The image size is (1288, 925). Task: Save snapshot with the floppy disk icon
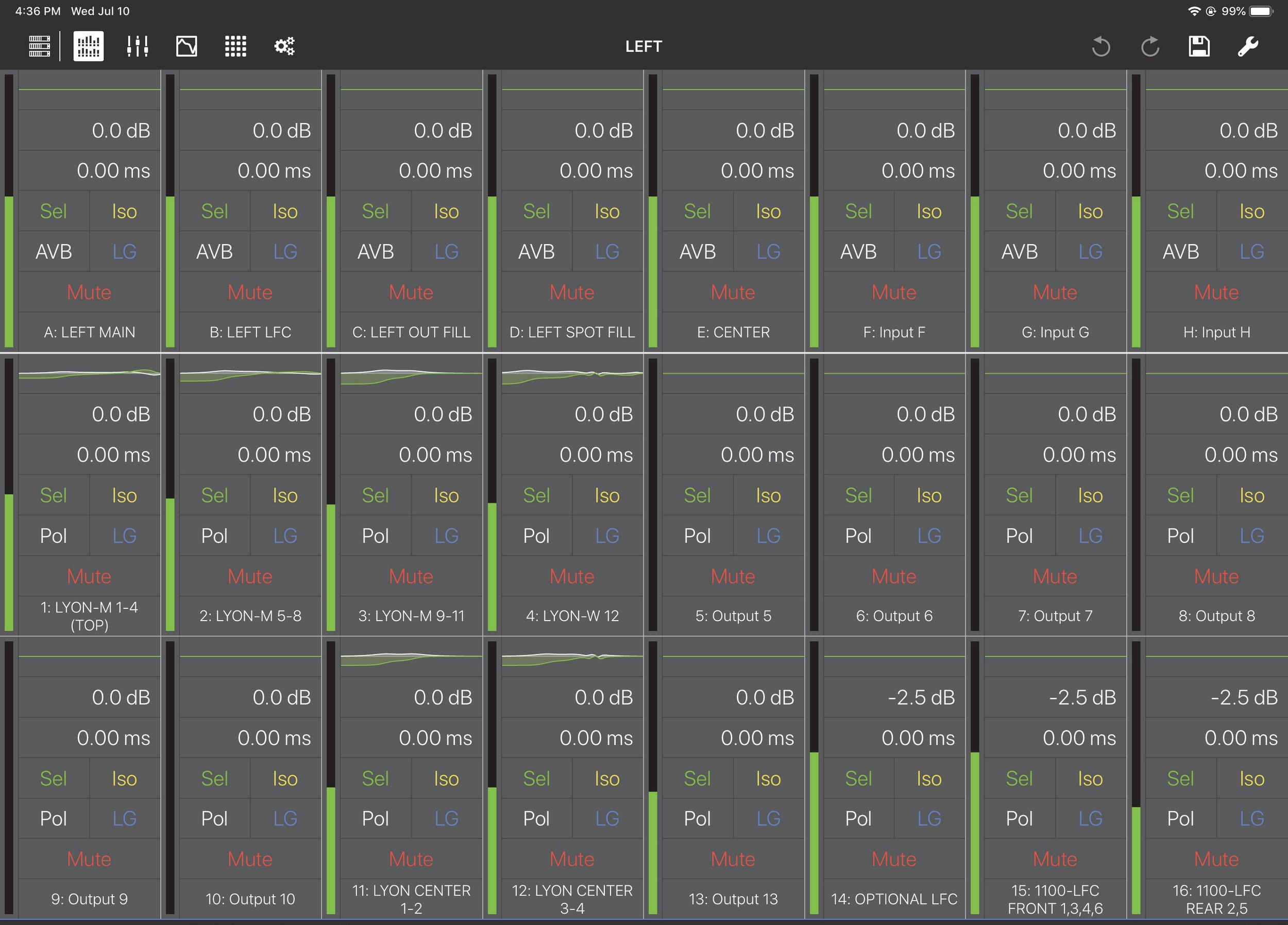[x=1199, y=46]
